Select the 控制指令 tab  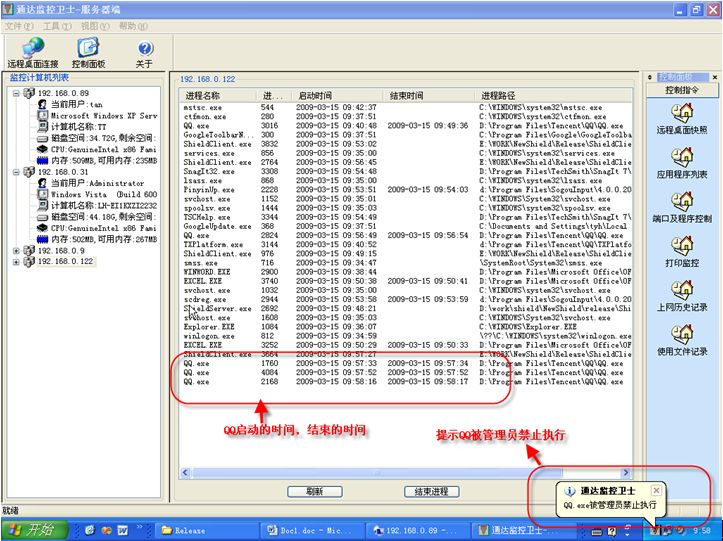[682, 90]
